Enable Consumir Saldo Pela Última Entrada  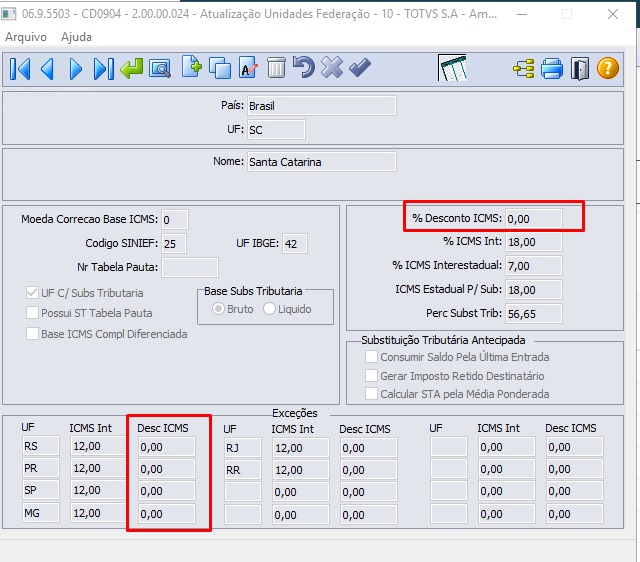pyautogui.click(x=371, y=356)
